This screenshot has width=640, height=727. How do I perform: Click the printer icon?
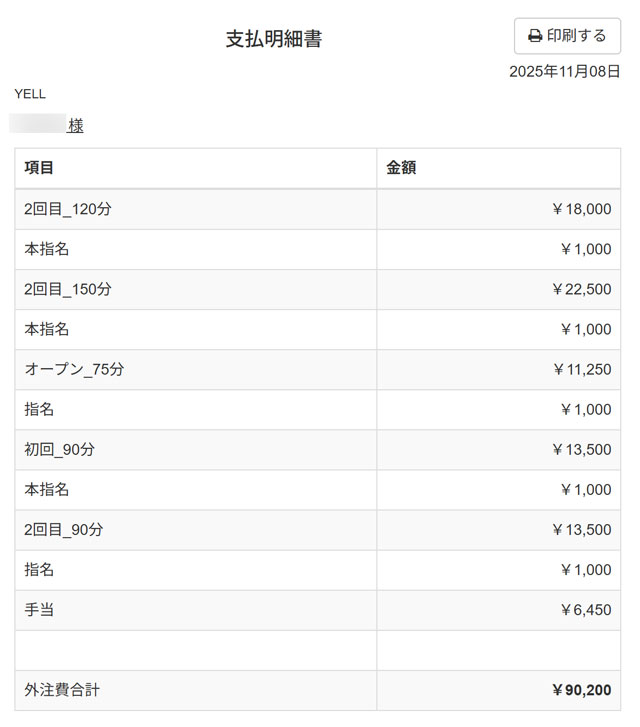535,36
